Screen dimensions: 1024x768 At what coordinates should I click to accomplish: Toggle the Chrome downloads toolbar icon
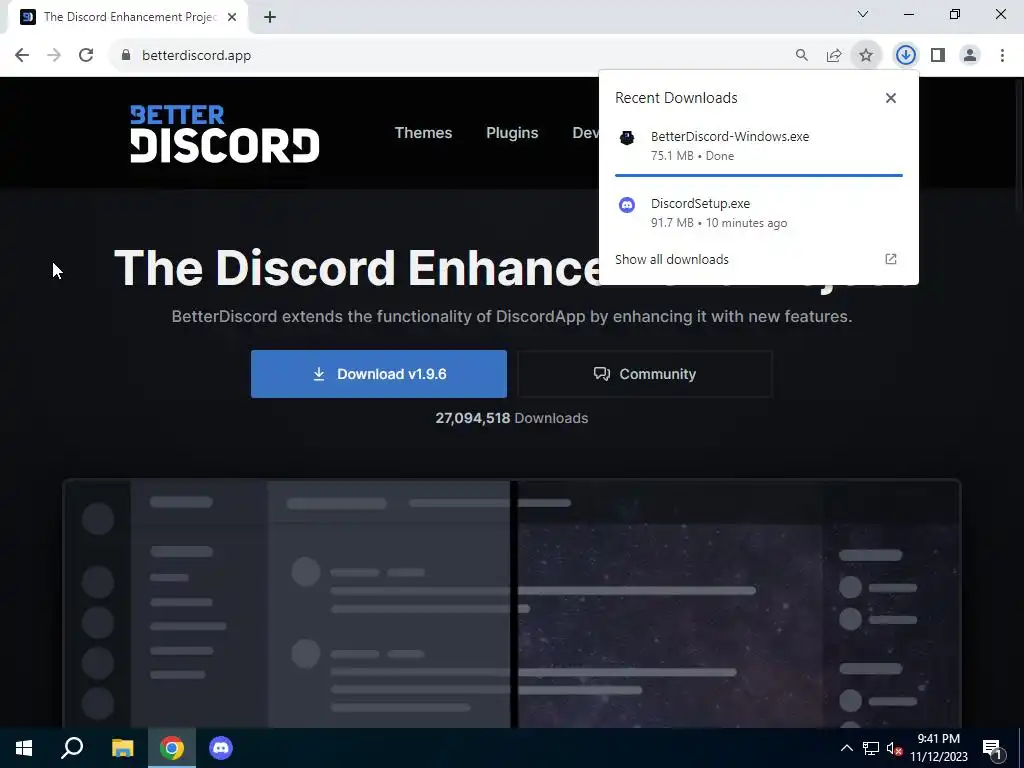pos(905,56)
